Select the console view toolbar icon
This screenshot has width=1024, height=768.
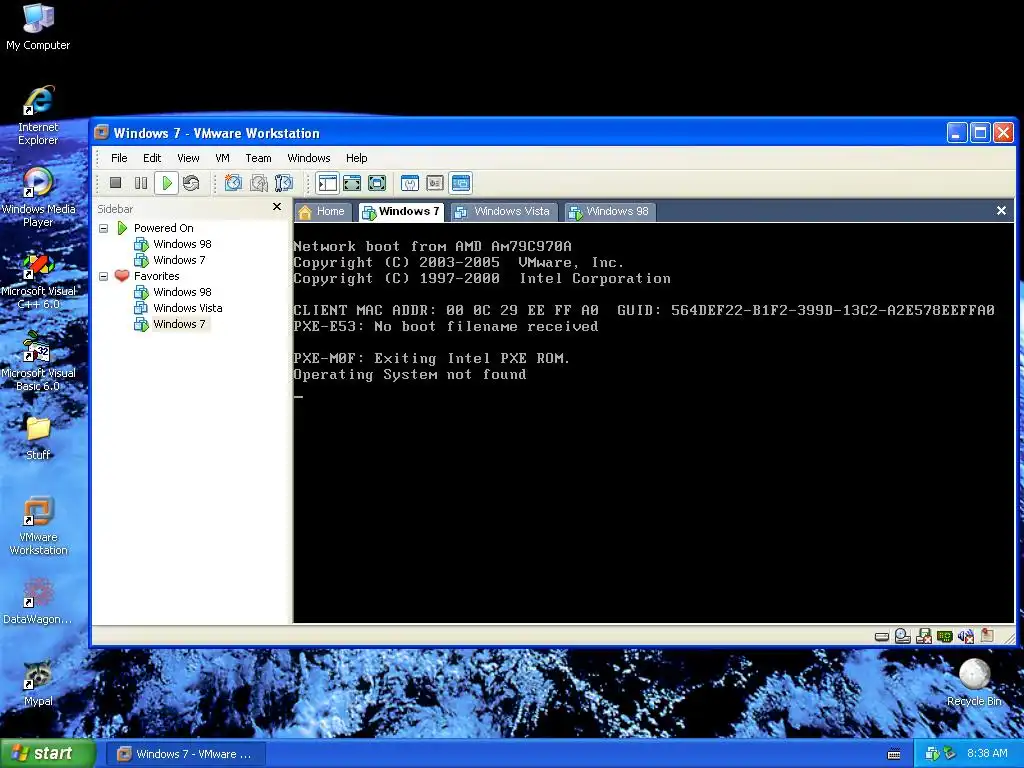point(460,184)
